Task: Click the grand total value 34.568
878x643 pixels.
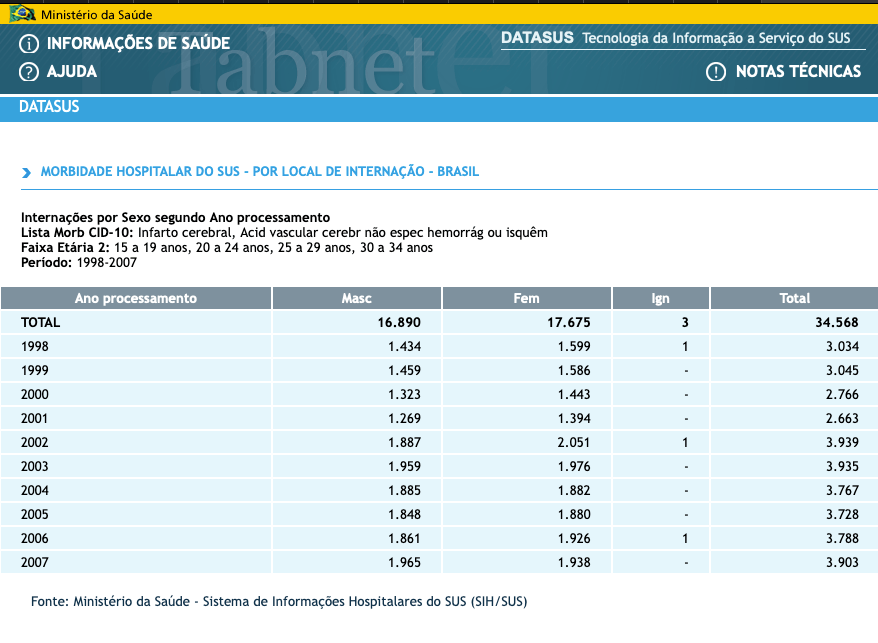Action: [837, 323]
